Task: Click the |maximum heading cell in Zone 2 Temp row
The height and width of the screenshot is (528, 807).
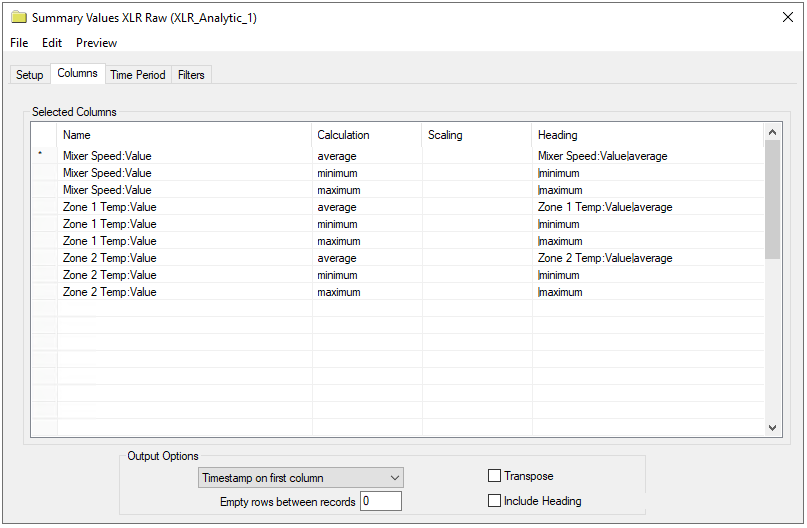Action: 648,292
